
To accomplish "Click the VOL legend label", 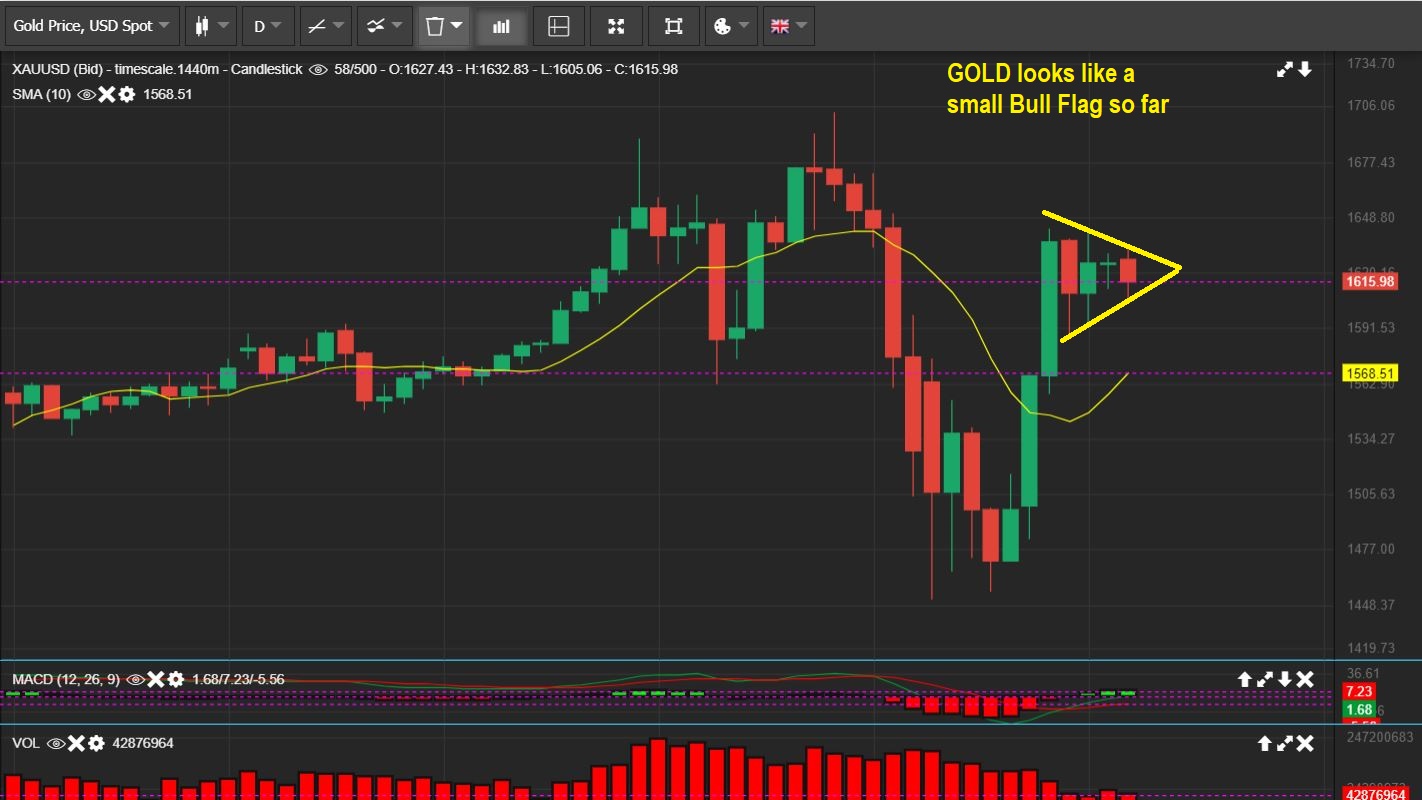I will pos(27,744).
